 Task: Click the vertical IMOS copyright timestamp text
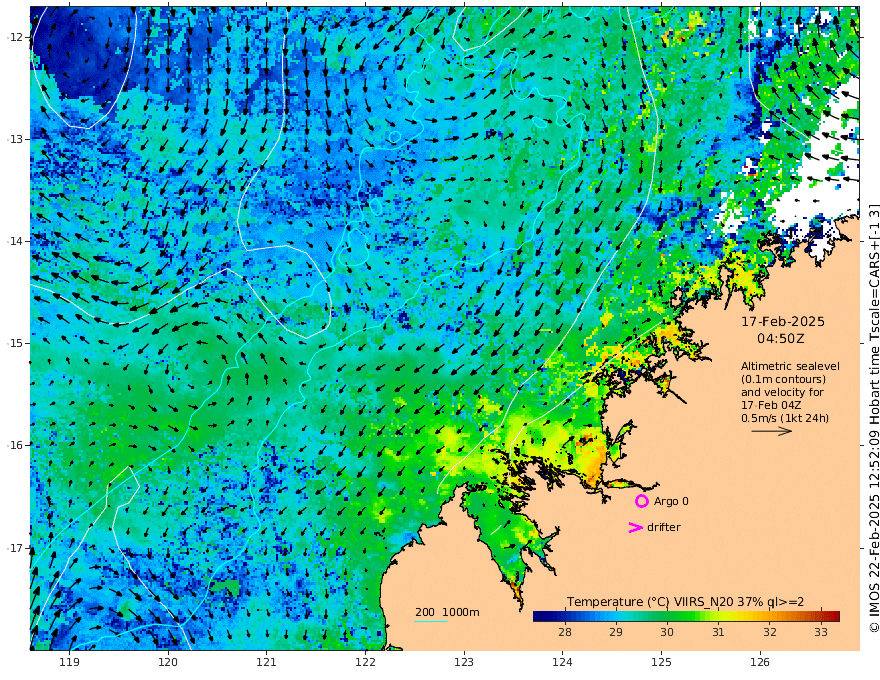click(x=873, y=418)
